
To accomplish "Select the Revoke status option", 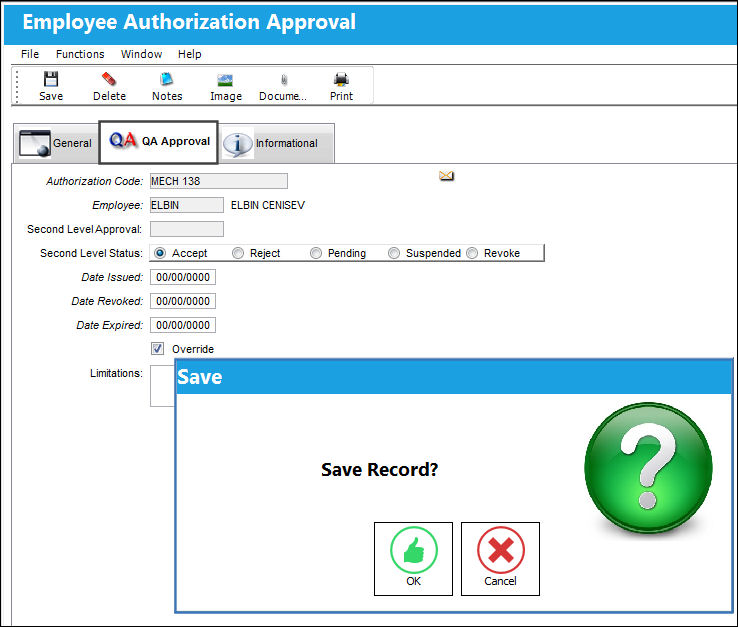I will coord(472,253).
